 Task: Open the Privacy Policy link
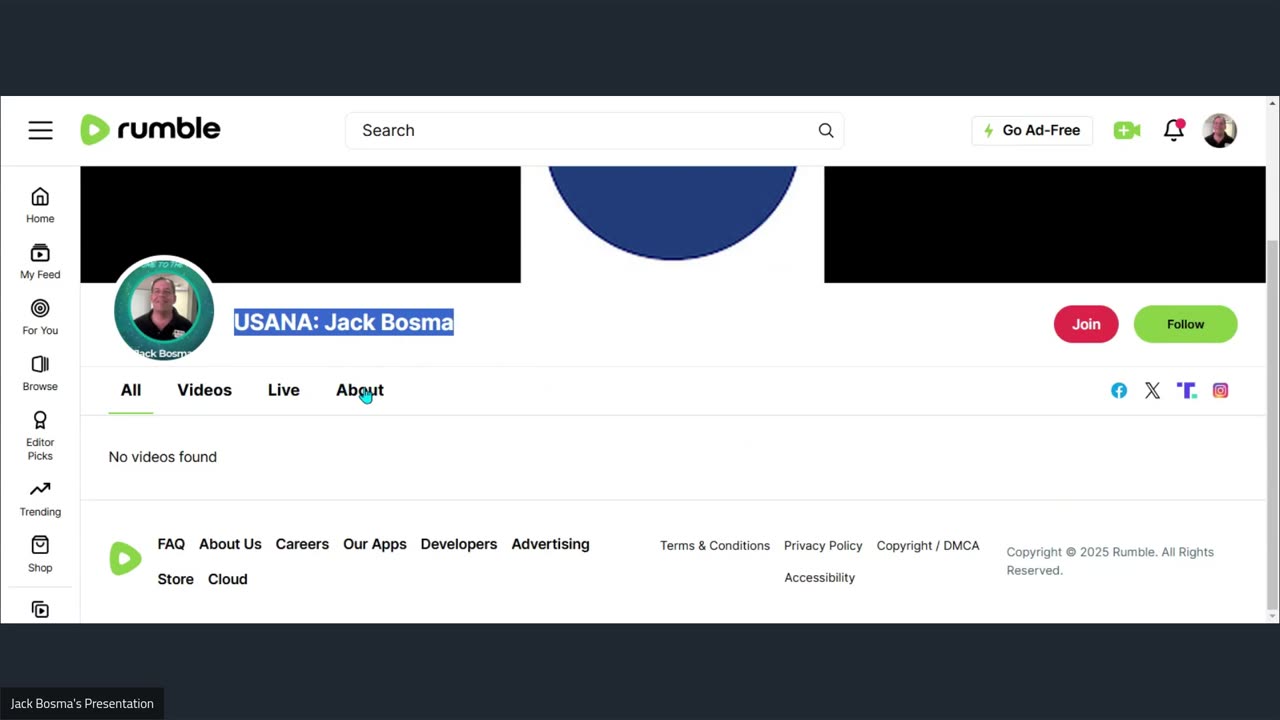pos(823,545)
